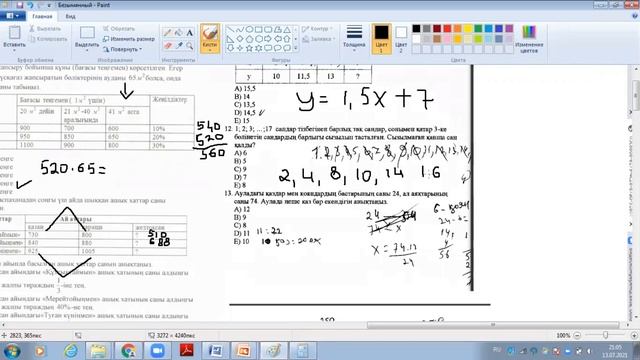Choose the pentagon shape
640x360 pixels.
tap(249, 39)
